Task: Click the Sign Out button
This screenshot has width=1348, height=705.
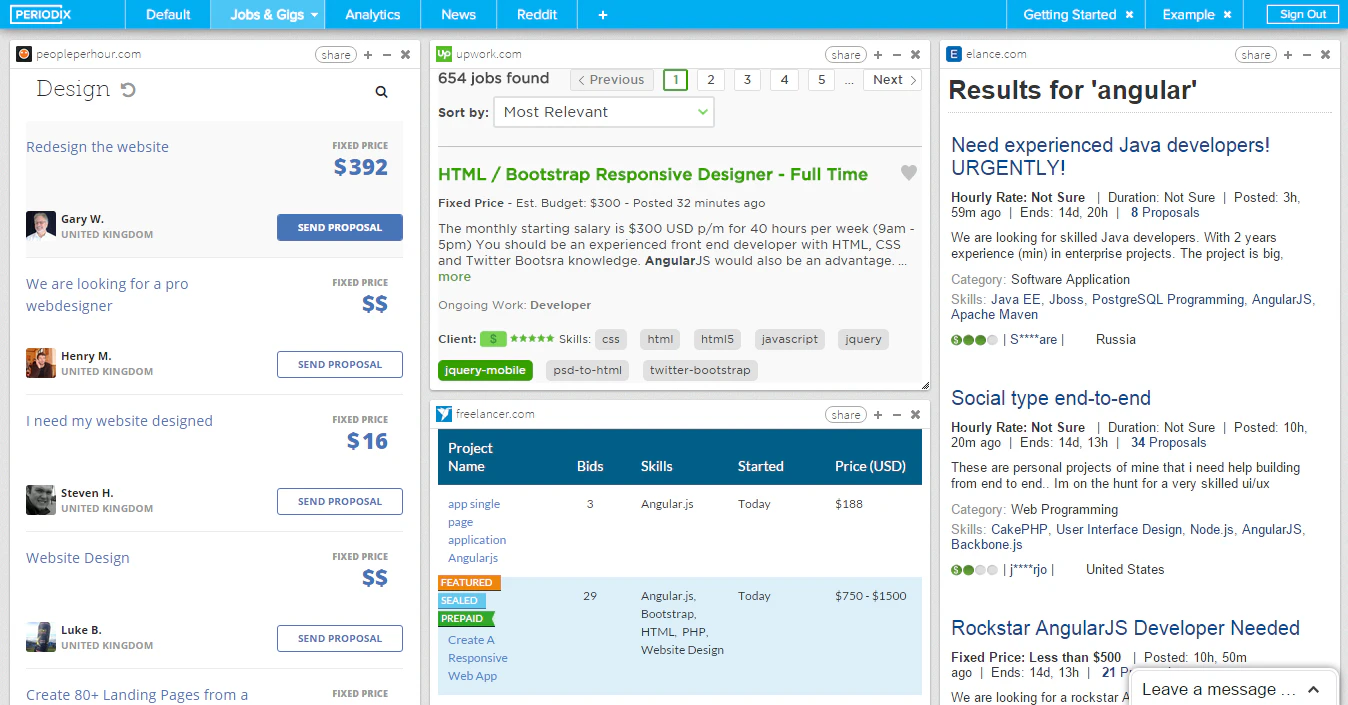Action: [1303, 14]
